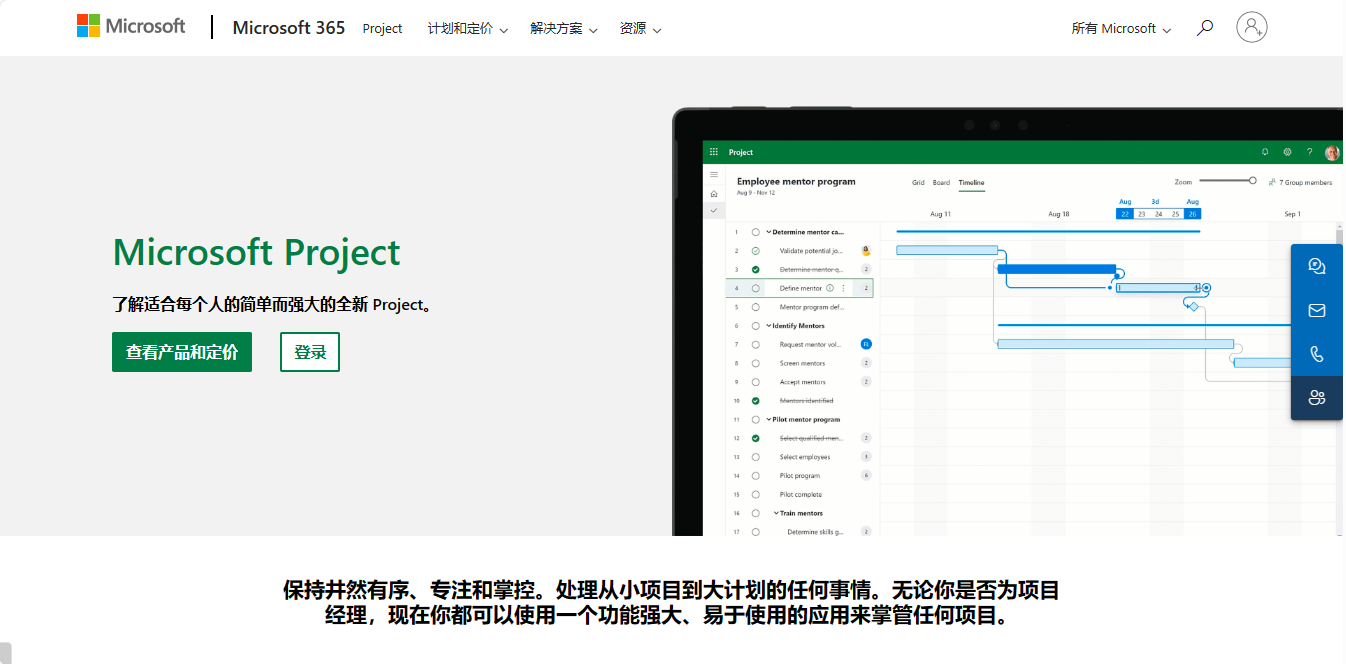1346x664 pixels.
Task: Click the dark blue bar for row 3
Action: 1056,269
